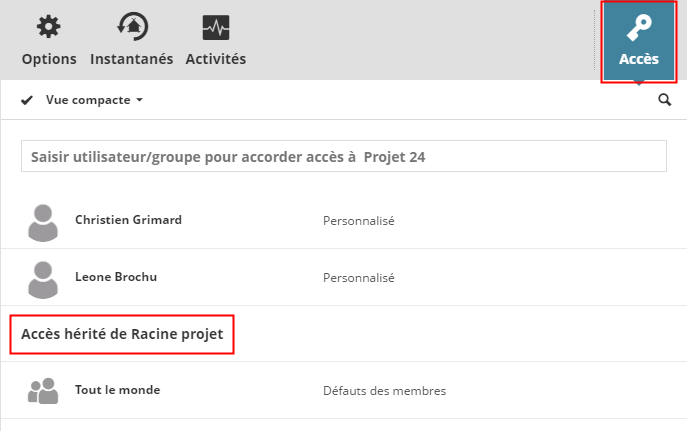This screenshot has height=431, width=687.
Task: Click the Christien Grimard name
Action: (128, 220)
